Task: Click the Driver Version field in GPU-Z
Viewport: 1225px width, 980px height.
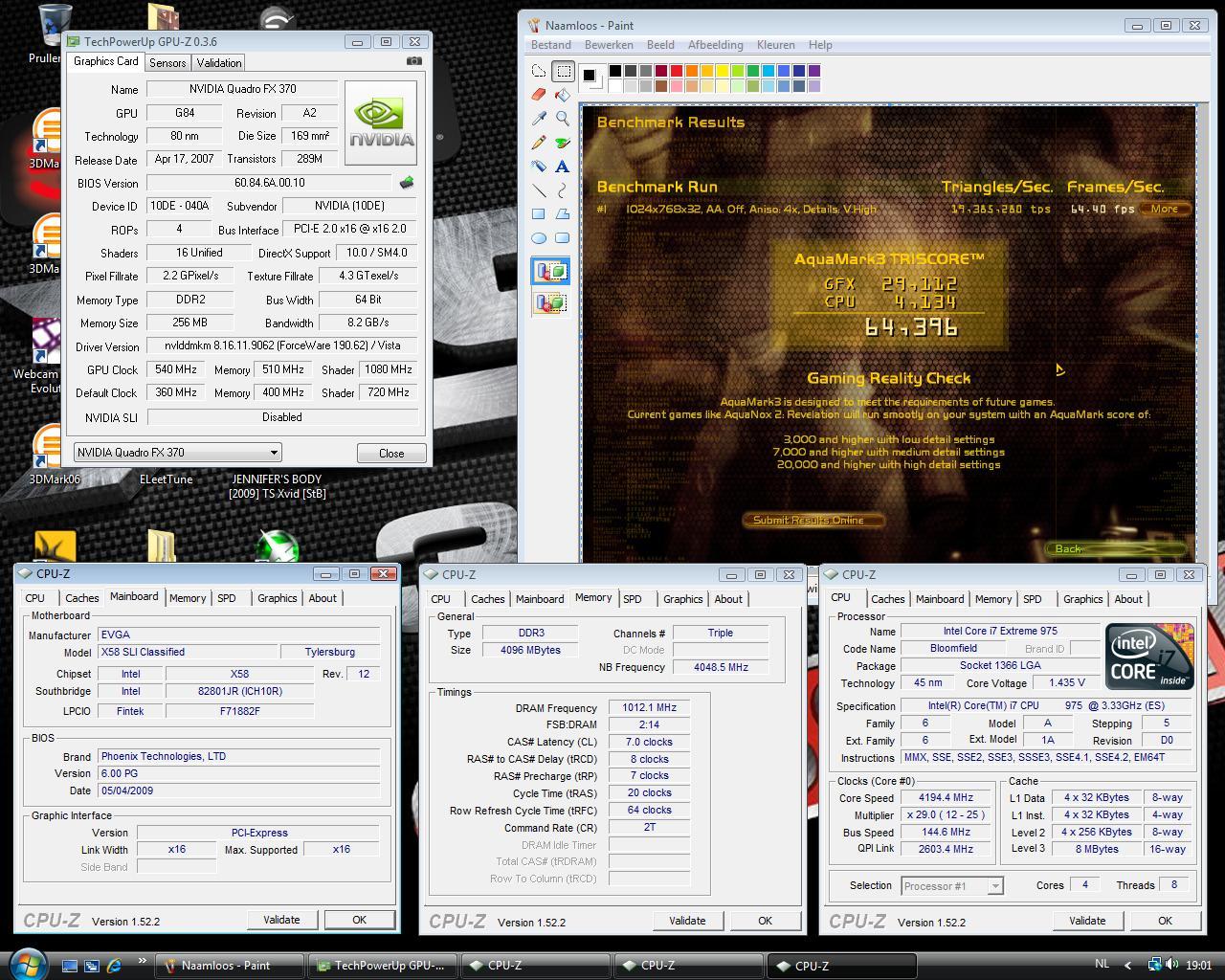Action: [x=282, y=345]
